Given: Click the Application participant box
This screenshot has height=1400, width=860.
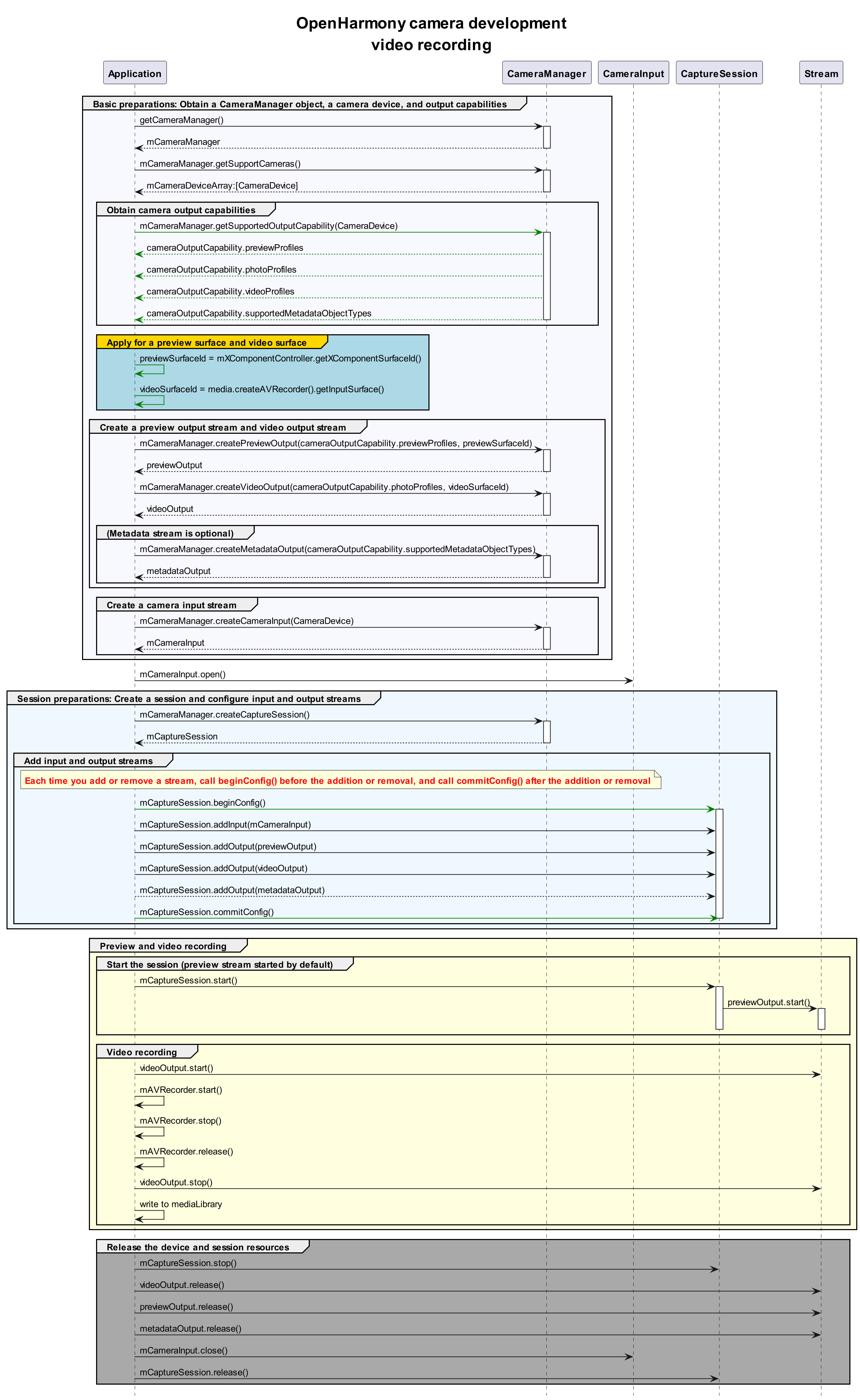Looking at the screenshot, I should coord(135,73).
